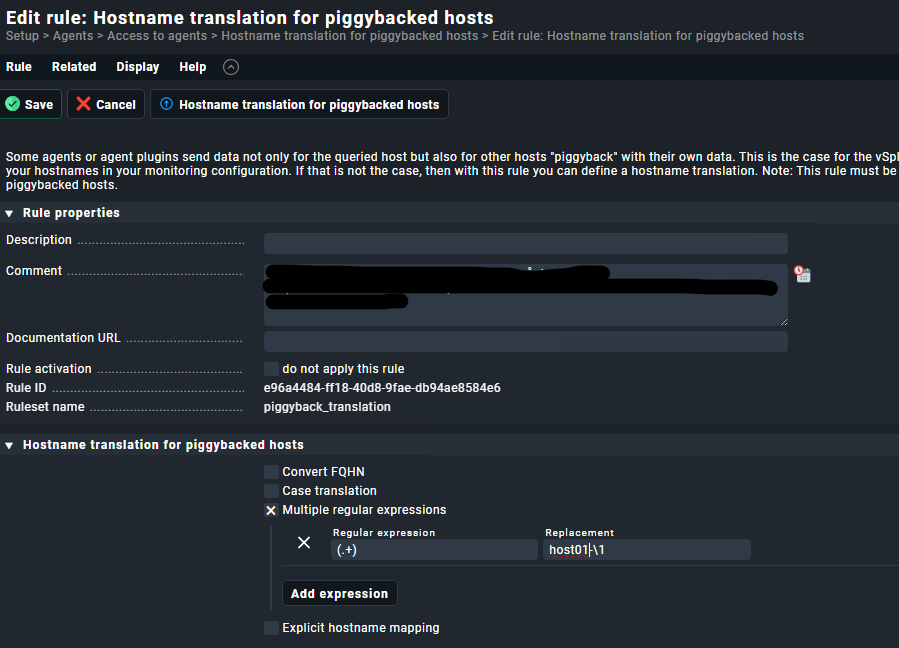Uncheck Multiple regular expressions option
The image size is (899, 648).
pyautogui.click(x=271, y=510)
